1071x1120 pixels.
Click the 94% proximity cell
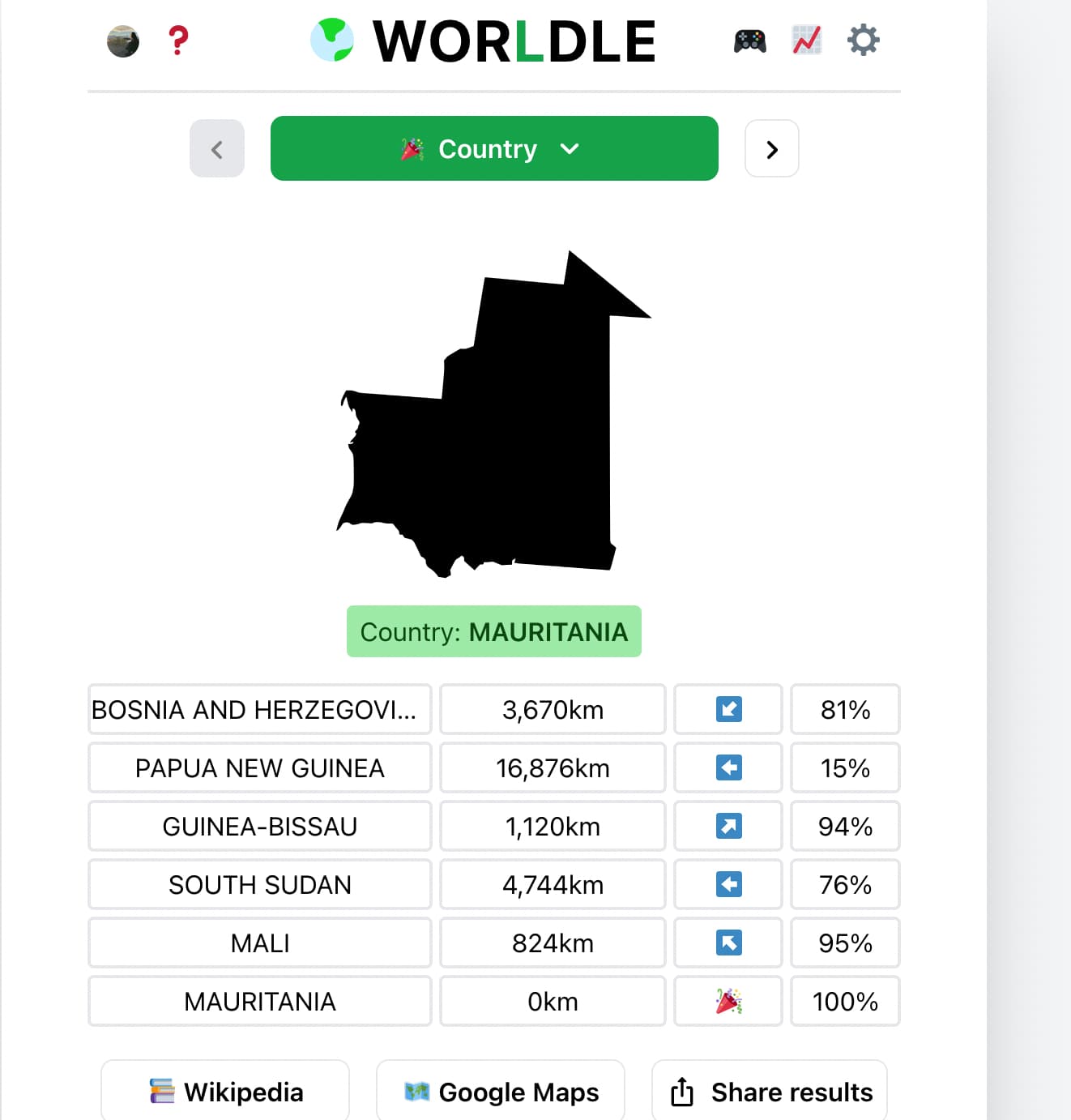click(x=845, y=827)
